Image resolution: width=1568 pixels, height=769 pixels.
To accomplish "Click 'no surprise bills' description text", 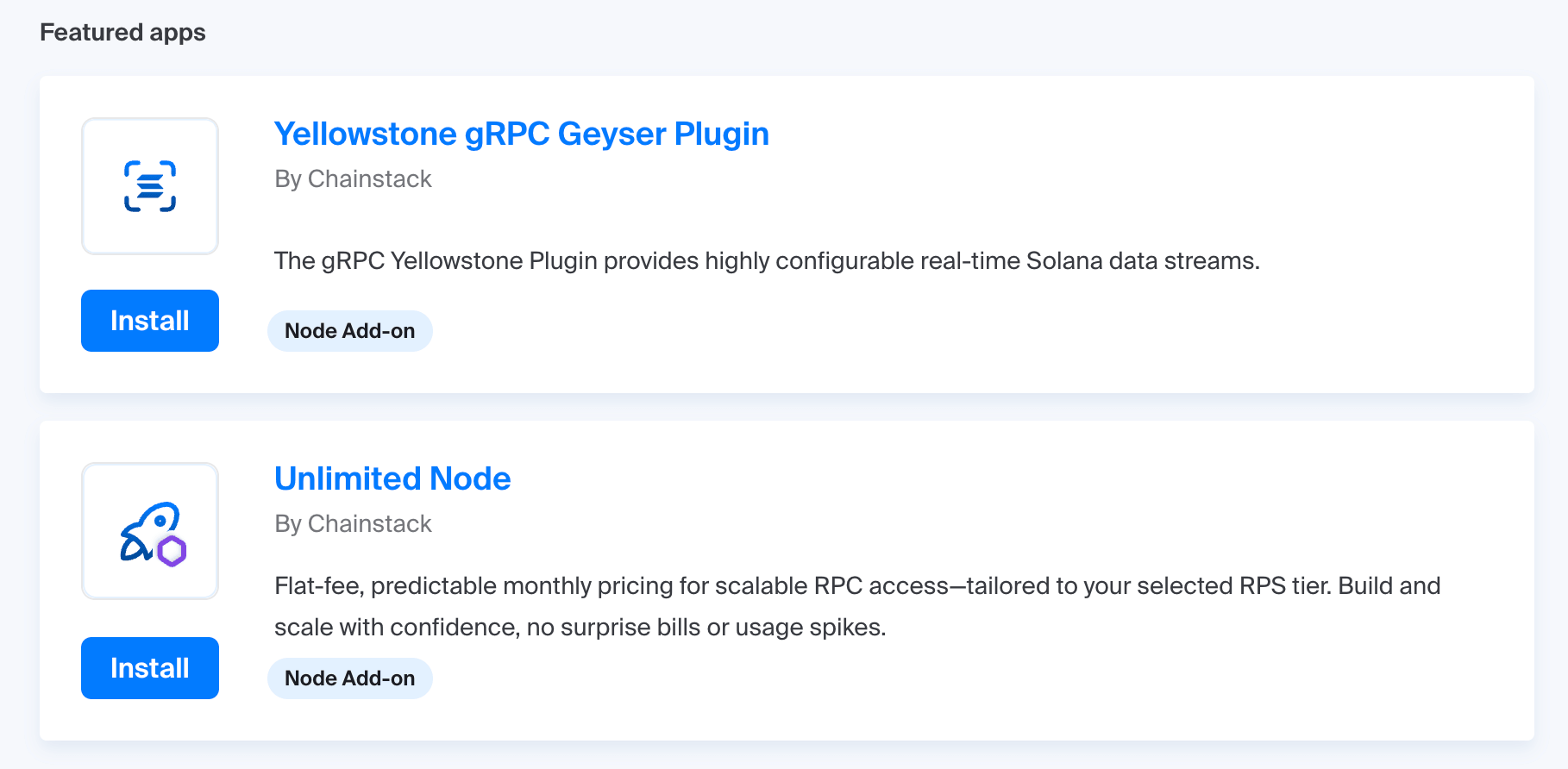I will tap(612, 628).
